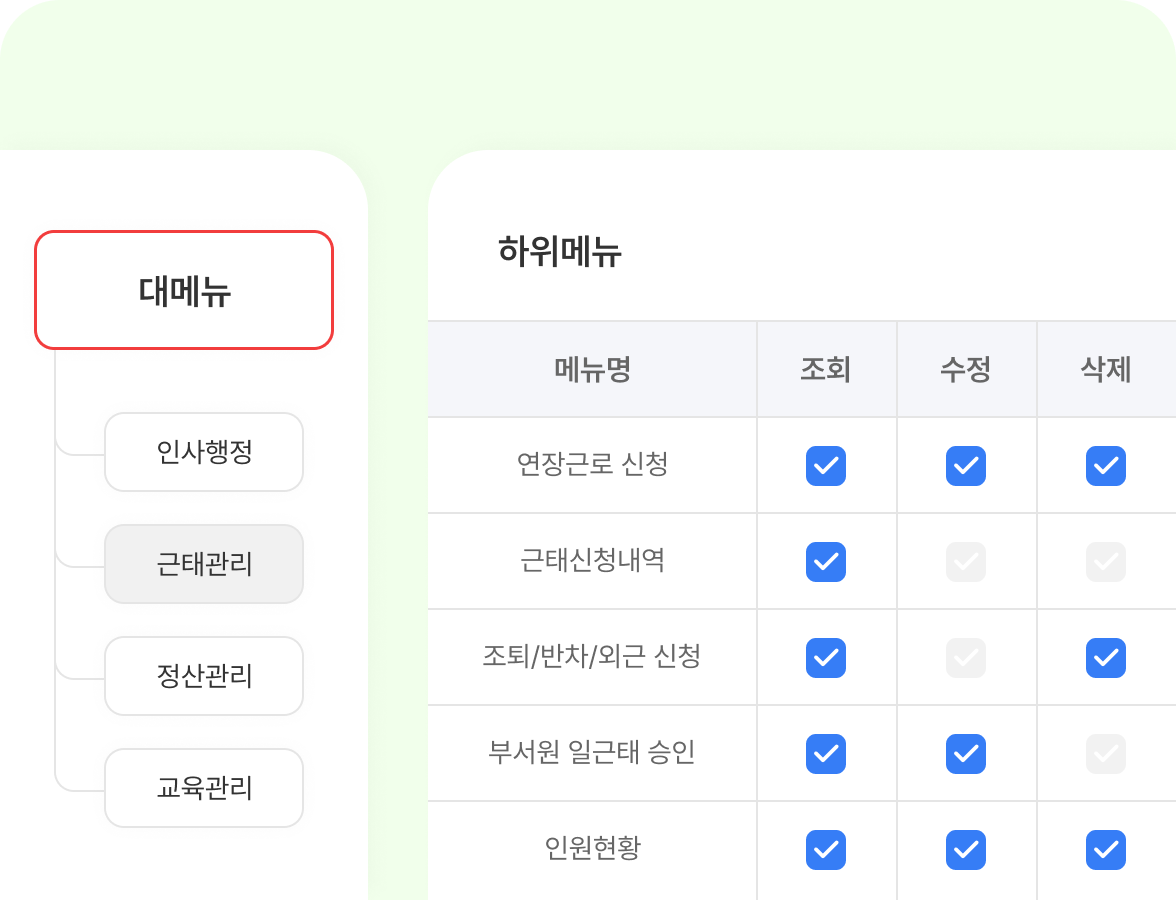
Task: Uncheck 조회 permission for 연장근로 신청
Action: point(825,465)
